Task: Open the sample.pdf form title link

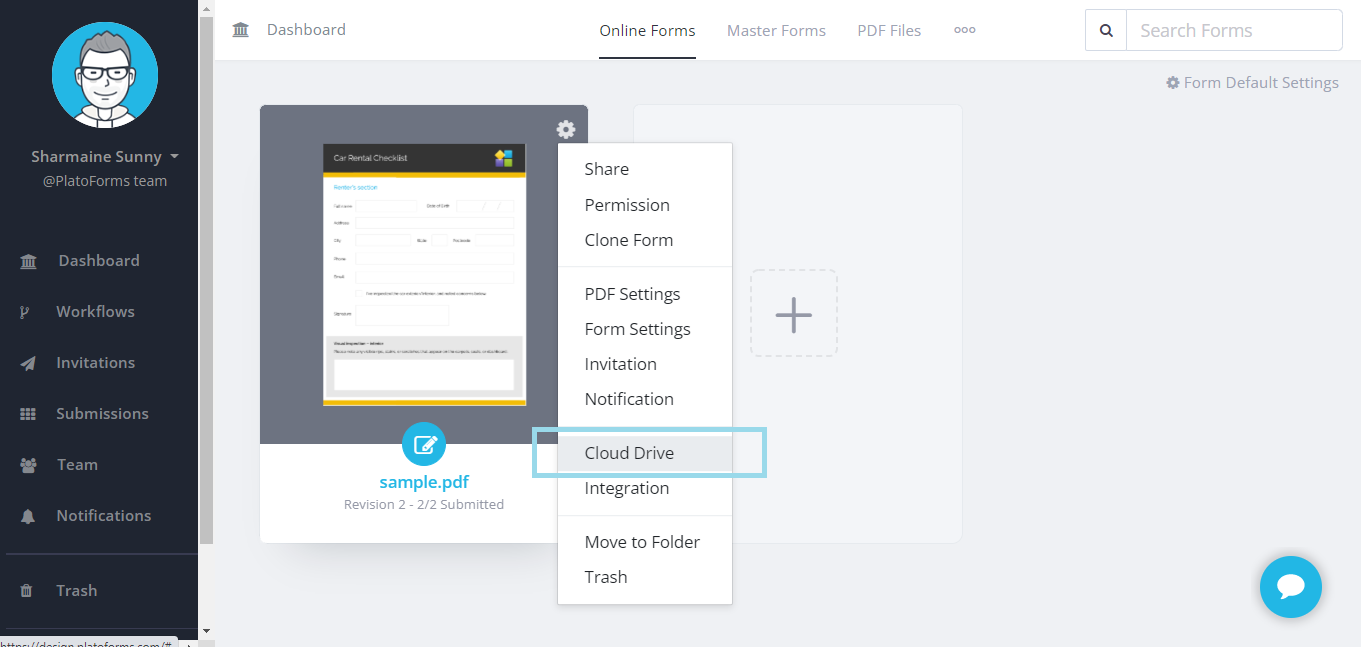Action: [x=424, y=482]
